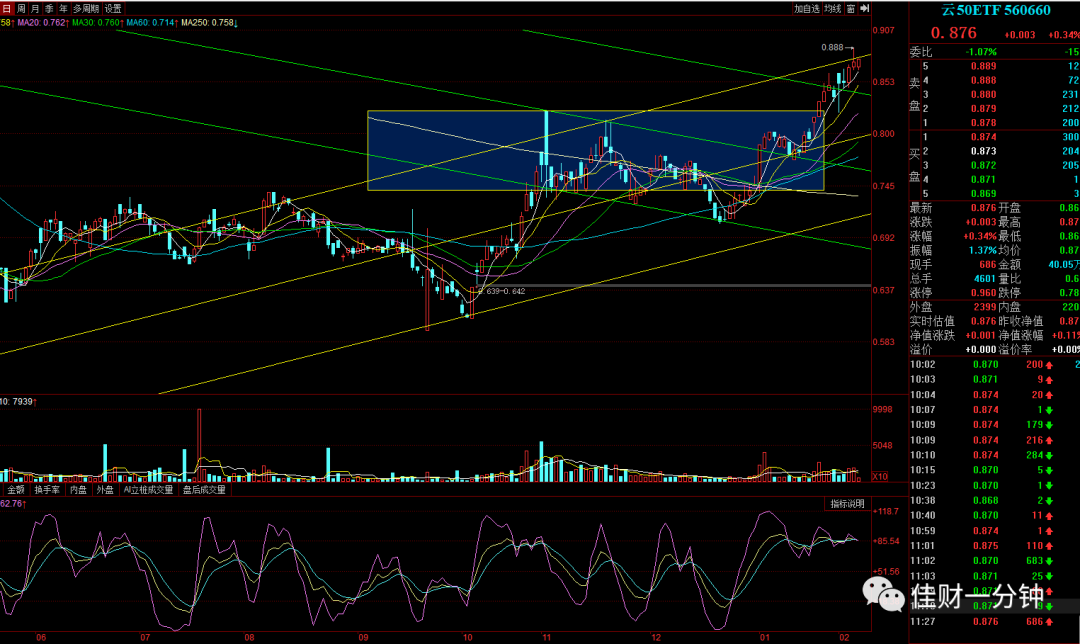Click the 实时估值 0.876 value

pos(984,321)
